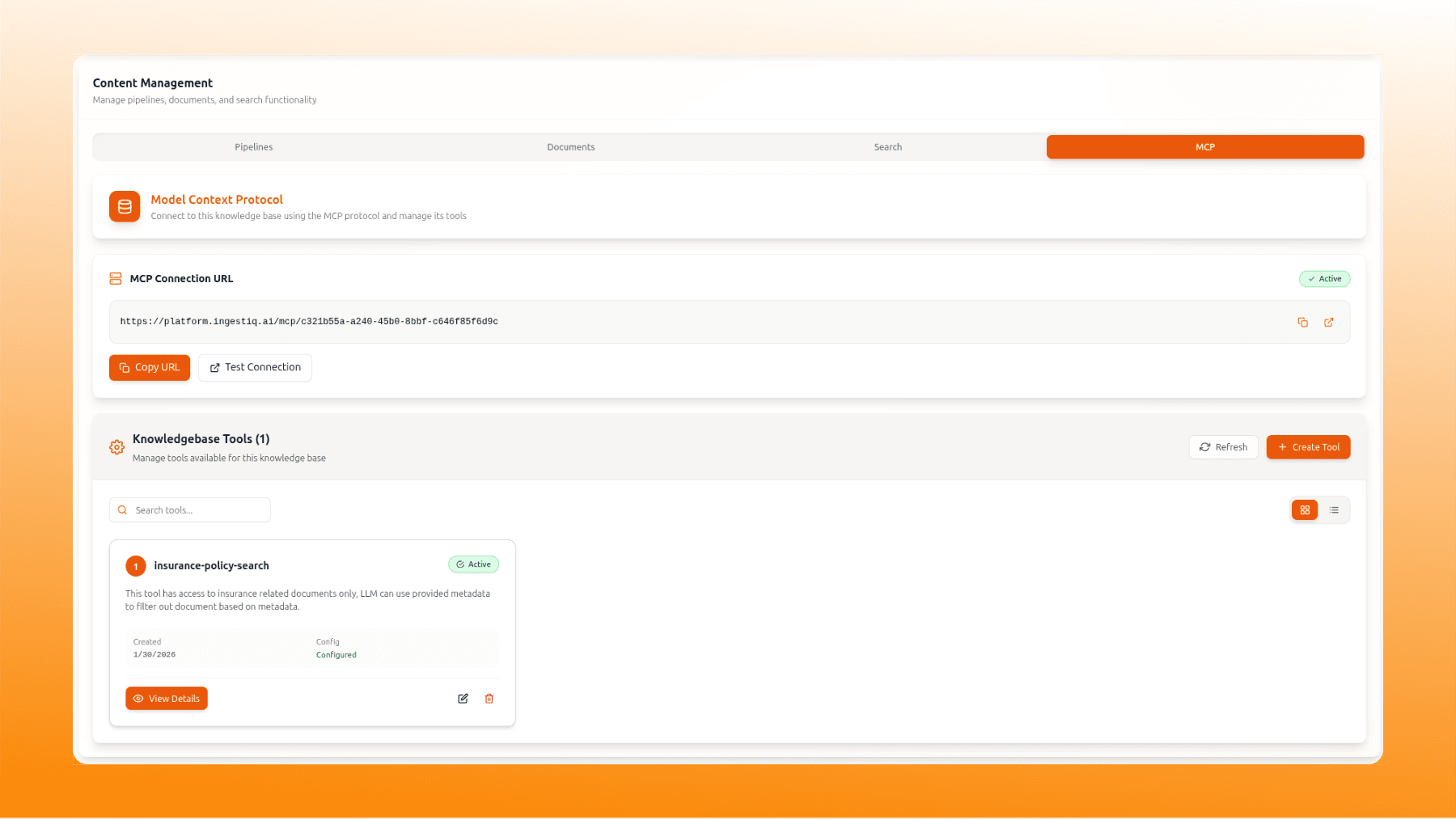Delete the insurance-policy-search tool
This screenshot has height=820, width=1456.
pyautogui.click(x=489, y=699)
